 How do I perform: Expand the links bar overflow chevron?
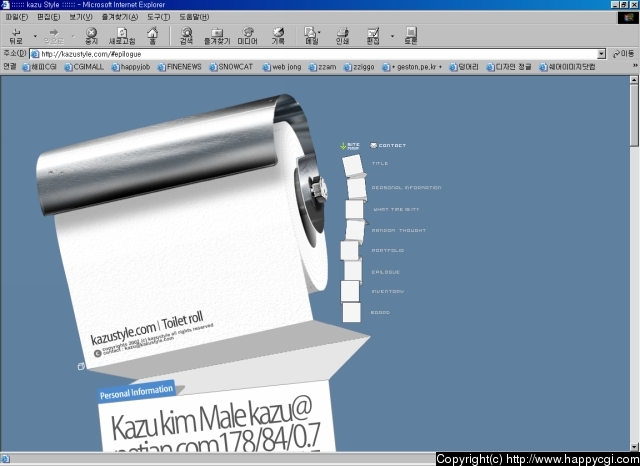click(635, 66)
